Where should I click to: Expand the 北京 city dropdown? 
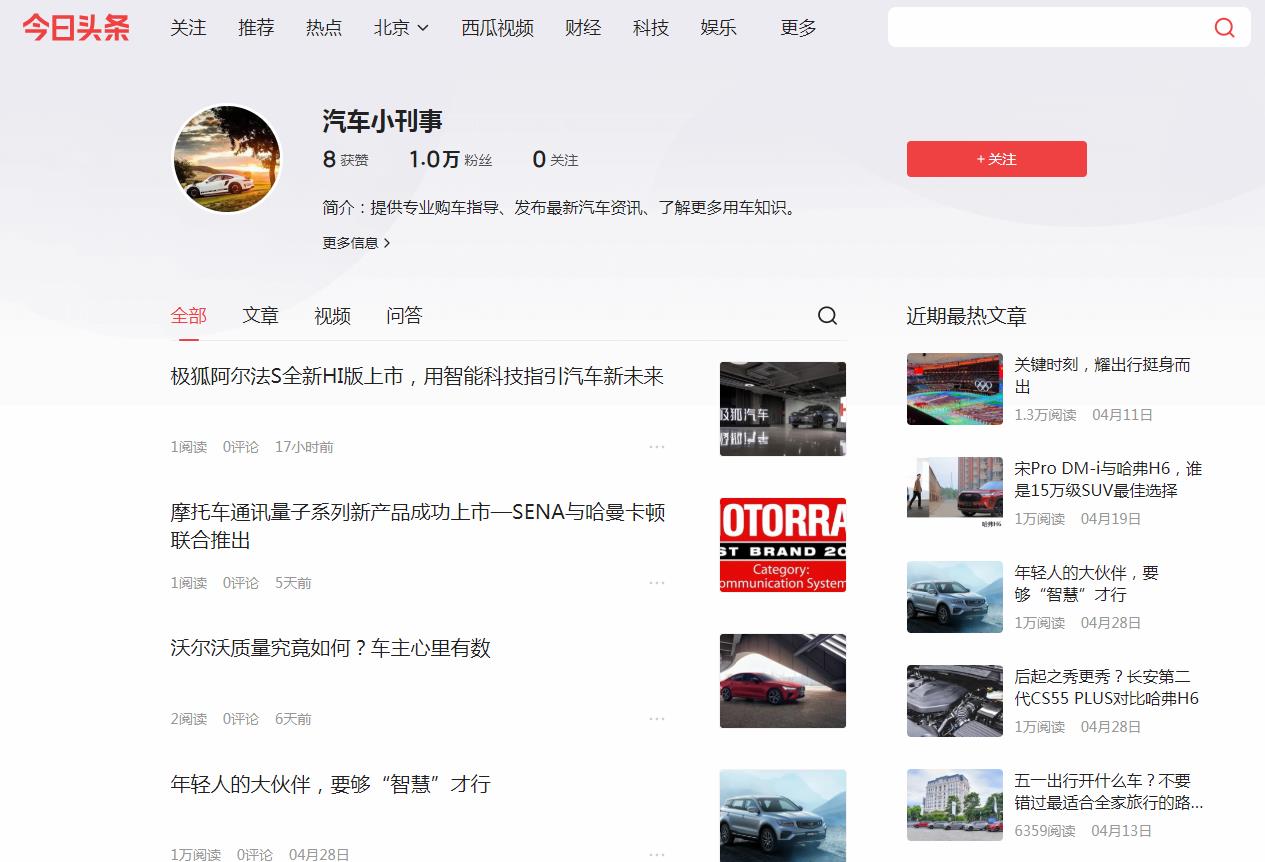click(401, 28)
